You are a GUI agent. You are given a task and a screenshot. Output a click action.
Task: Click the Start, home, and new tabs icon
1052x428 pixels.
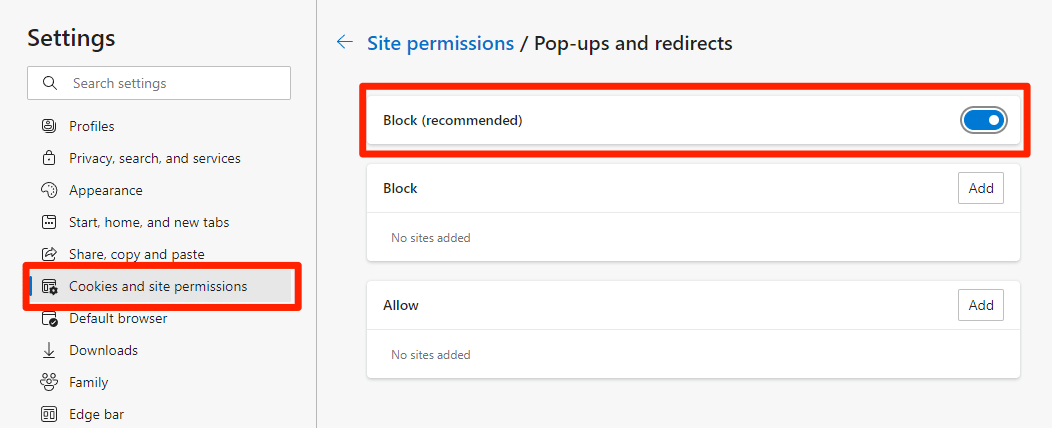coord(49,222)
